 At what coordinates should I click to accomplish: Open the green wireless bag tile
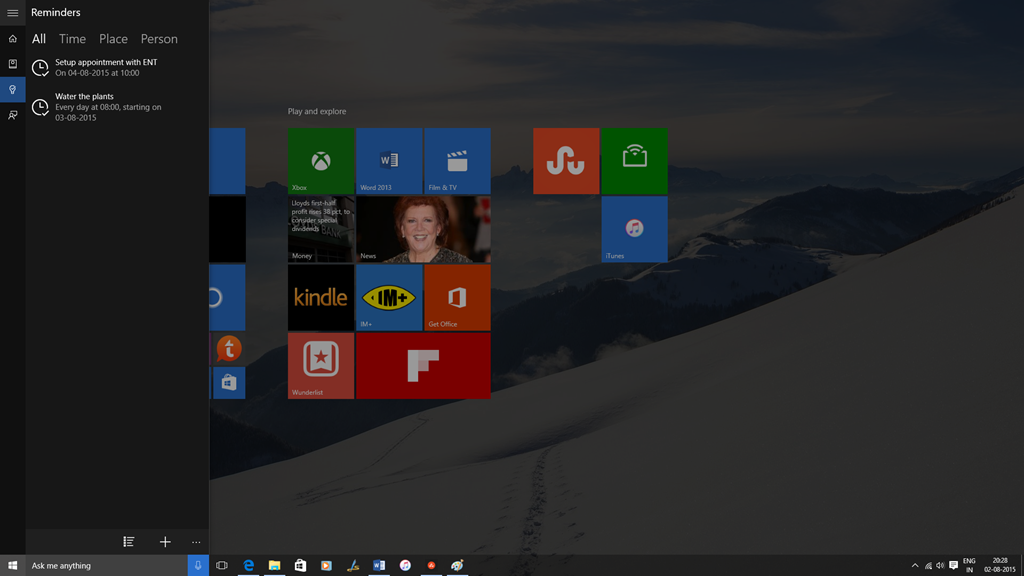(x=634, y=161)
